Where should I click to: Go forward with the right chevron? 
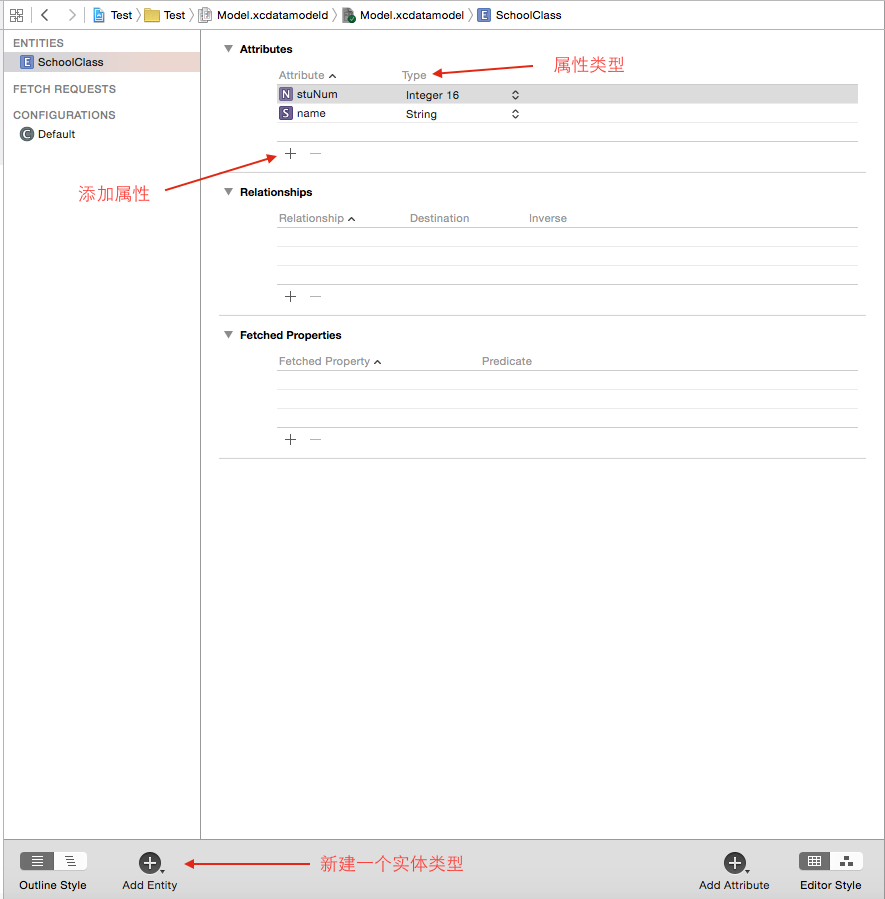tap(72, 15)
